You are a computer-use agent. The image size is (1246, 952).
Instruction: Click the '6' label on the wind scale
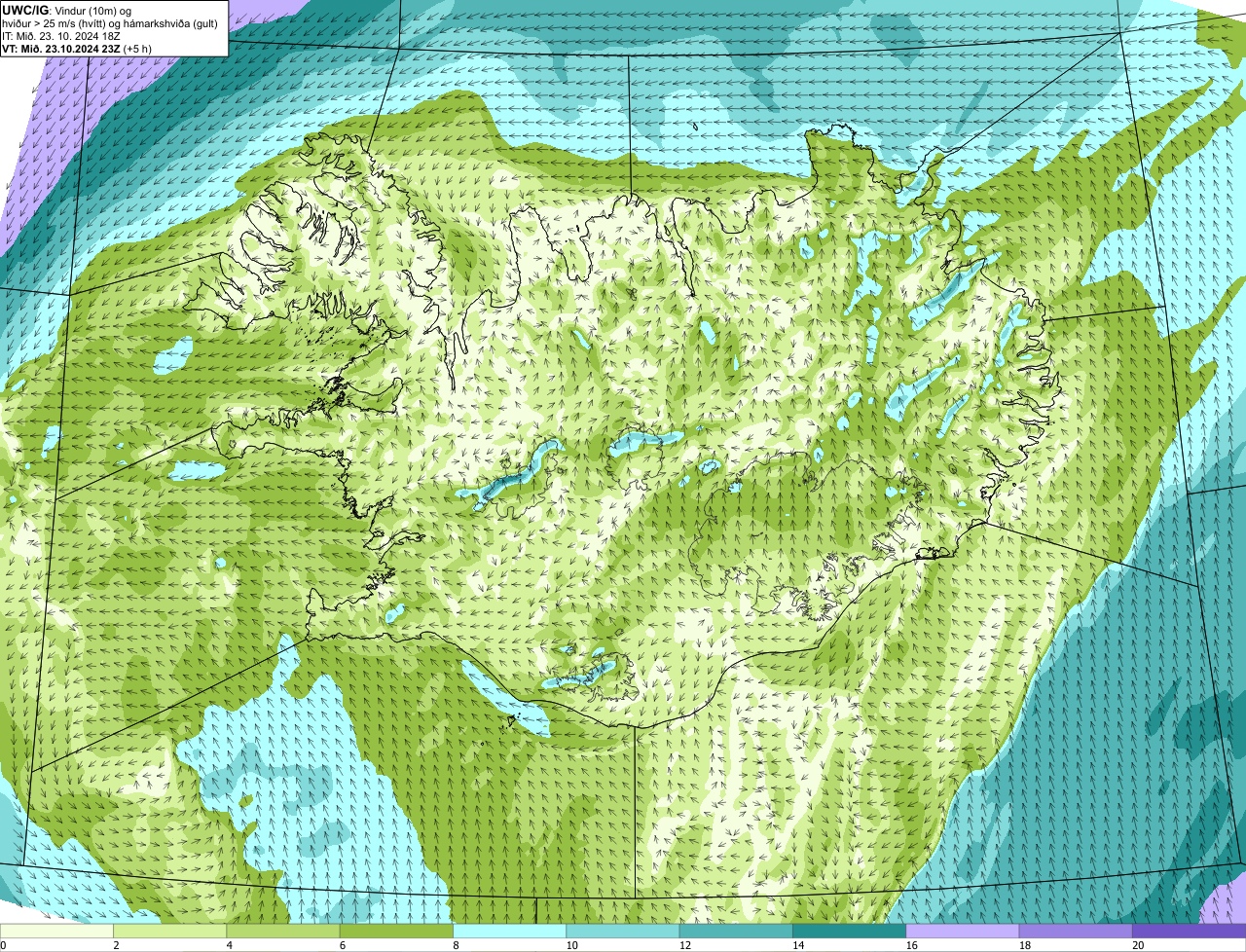click(x=343, y=945)
